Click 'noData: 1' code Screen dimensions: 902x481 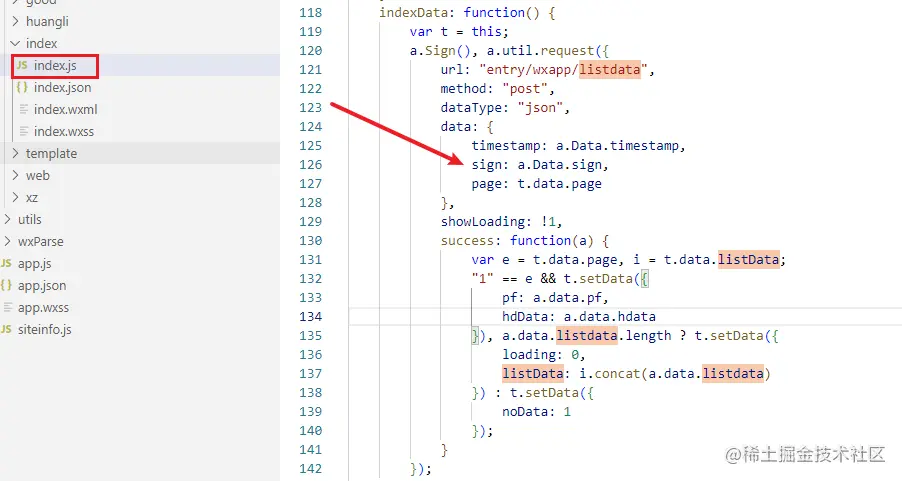(536, 411)
